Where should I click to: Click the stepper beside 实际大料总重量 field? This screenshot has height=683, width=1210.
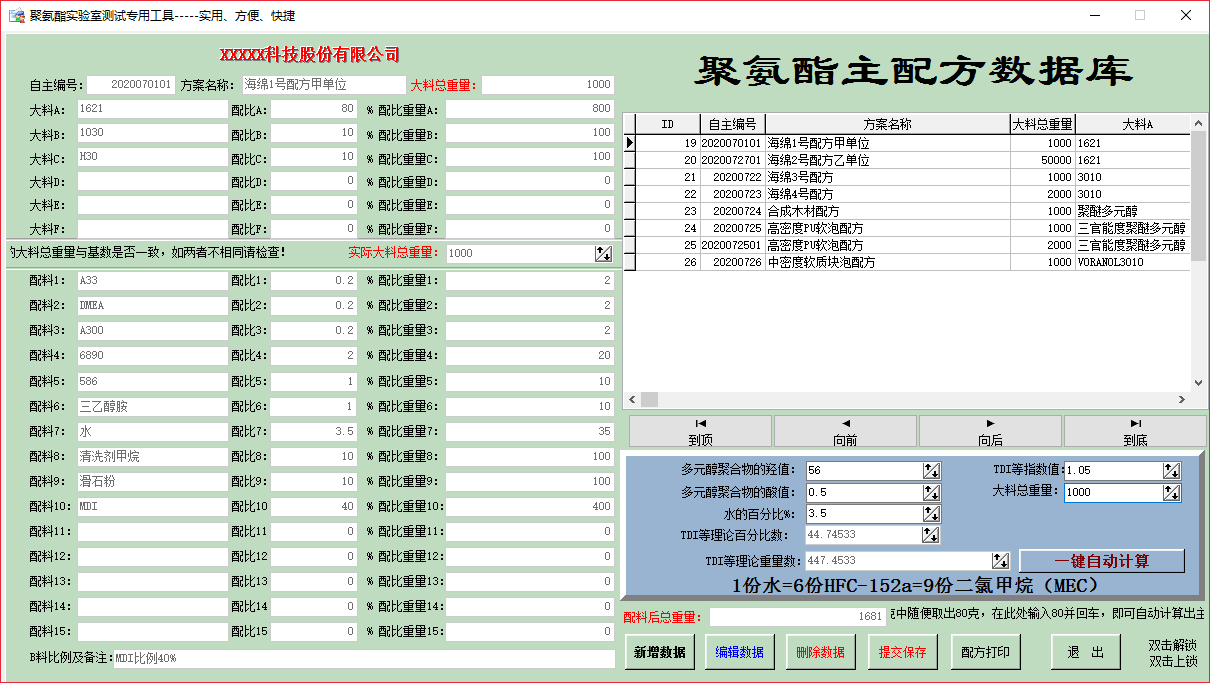[x=604, y=254]
